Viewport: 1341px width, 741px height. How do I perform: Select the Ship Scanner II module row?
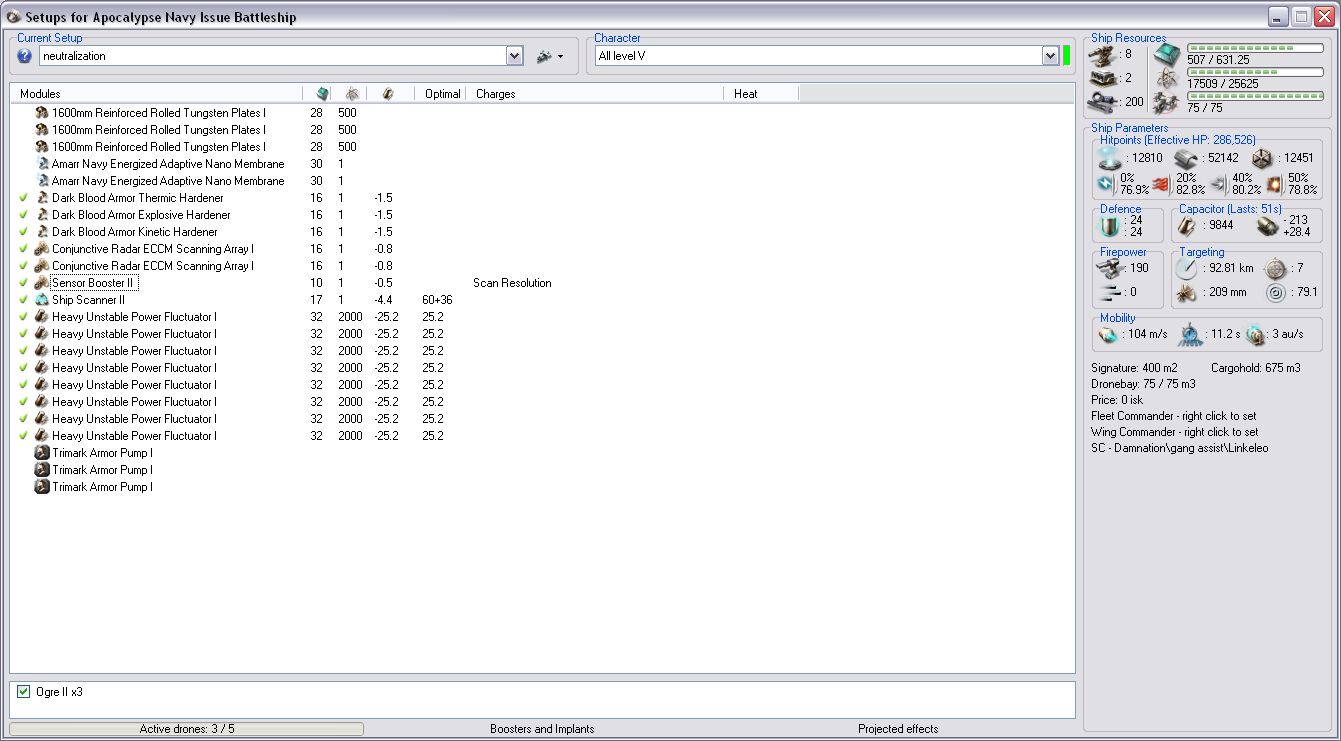[x=542, y=300]
